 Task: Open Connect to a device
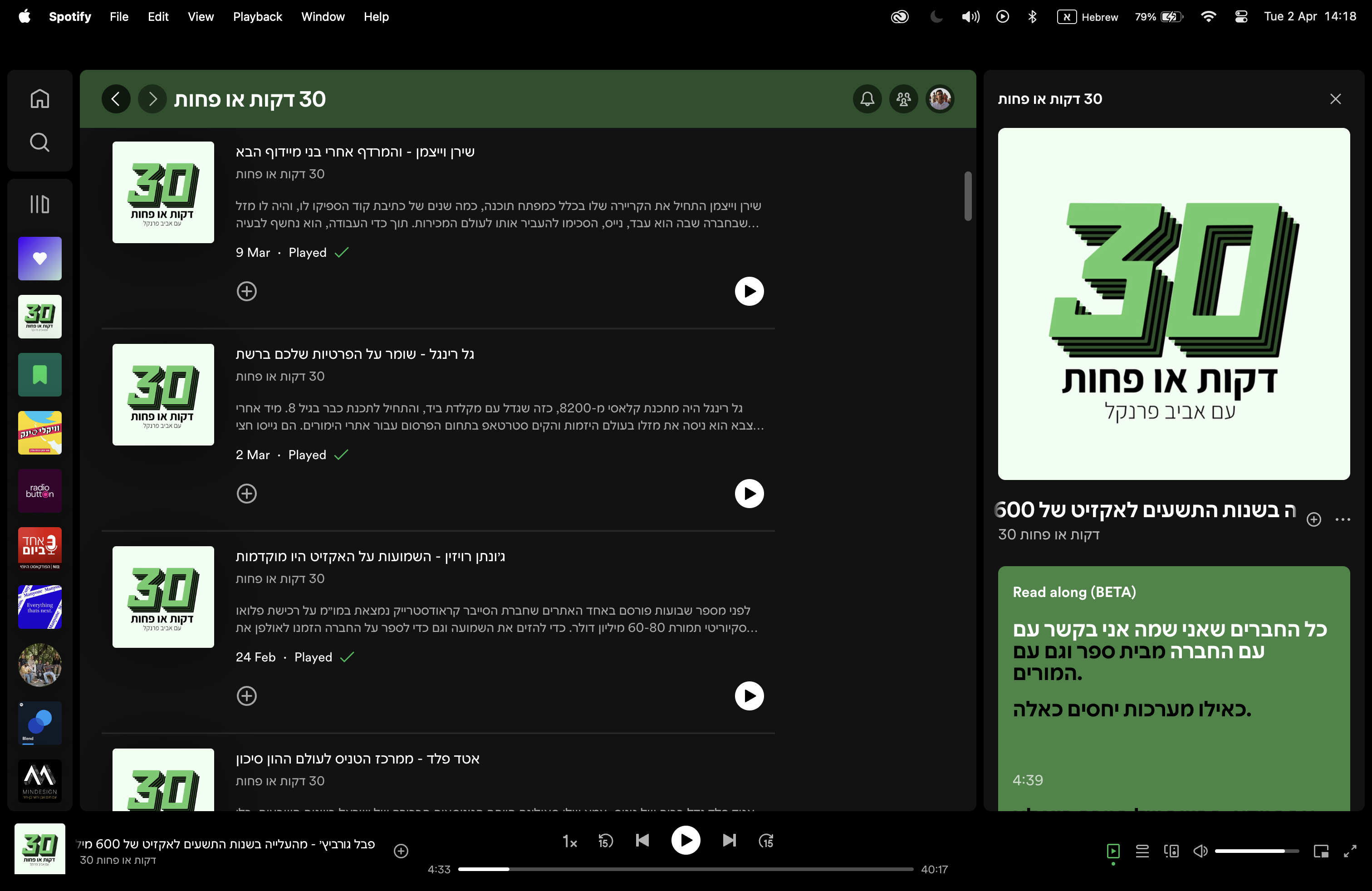1171,851
